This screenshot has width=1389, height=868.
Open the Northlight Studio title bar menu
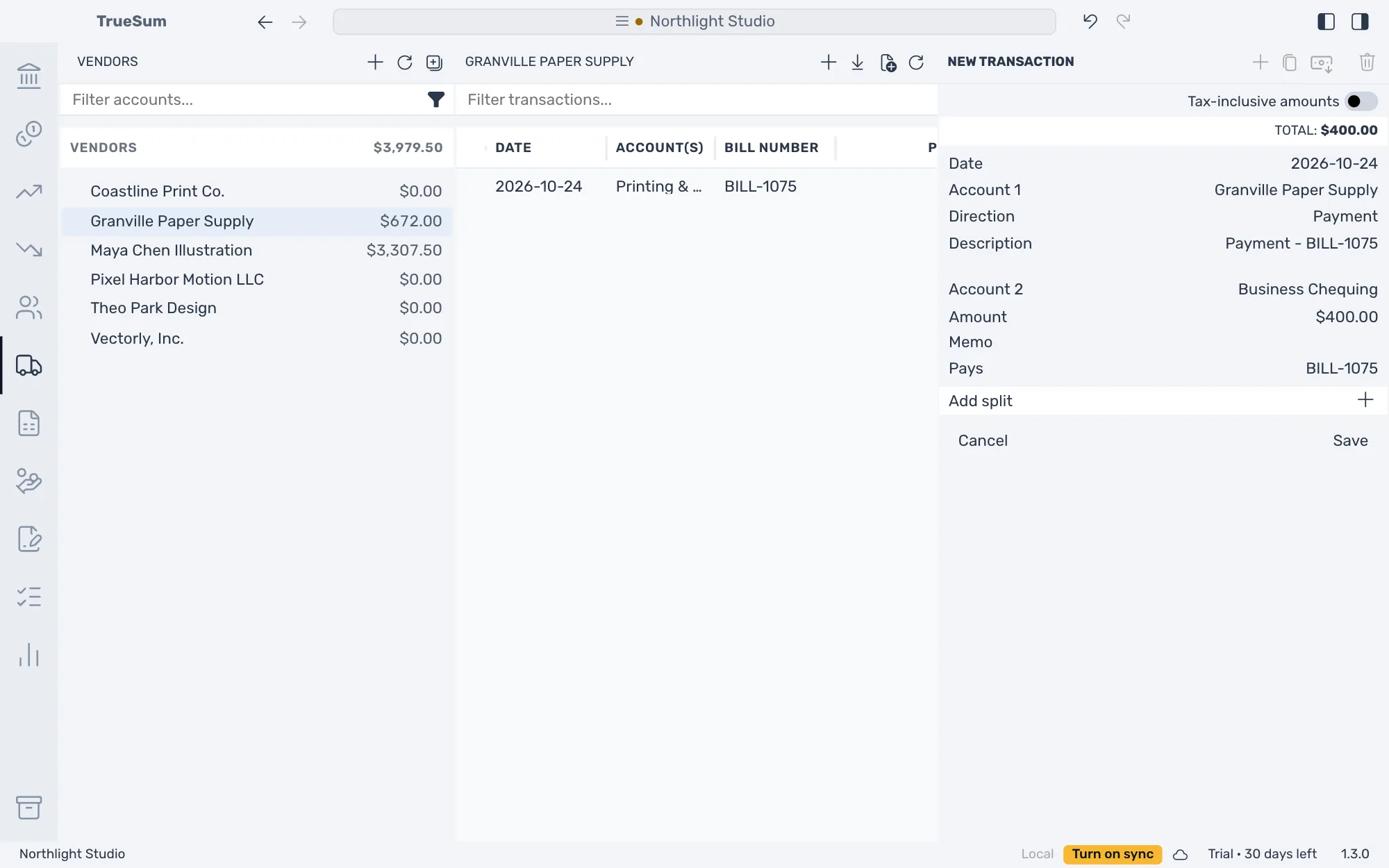[694, 22]
